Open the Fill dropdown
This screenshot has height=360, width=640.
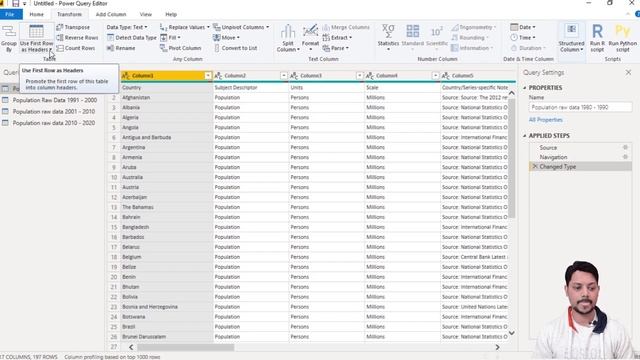point(170,38)
